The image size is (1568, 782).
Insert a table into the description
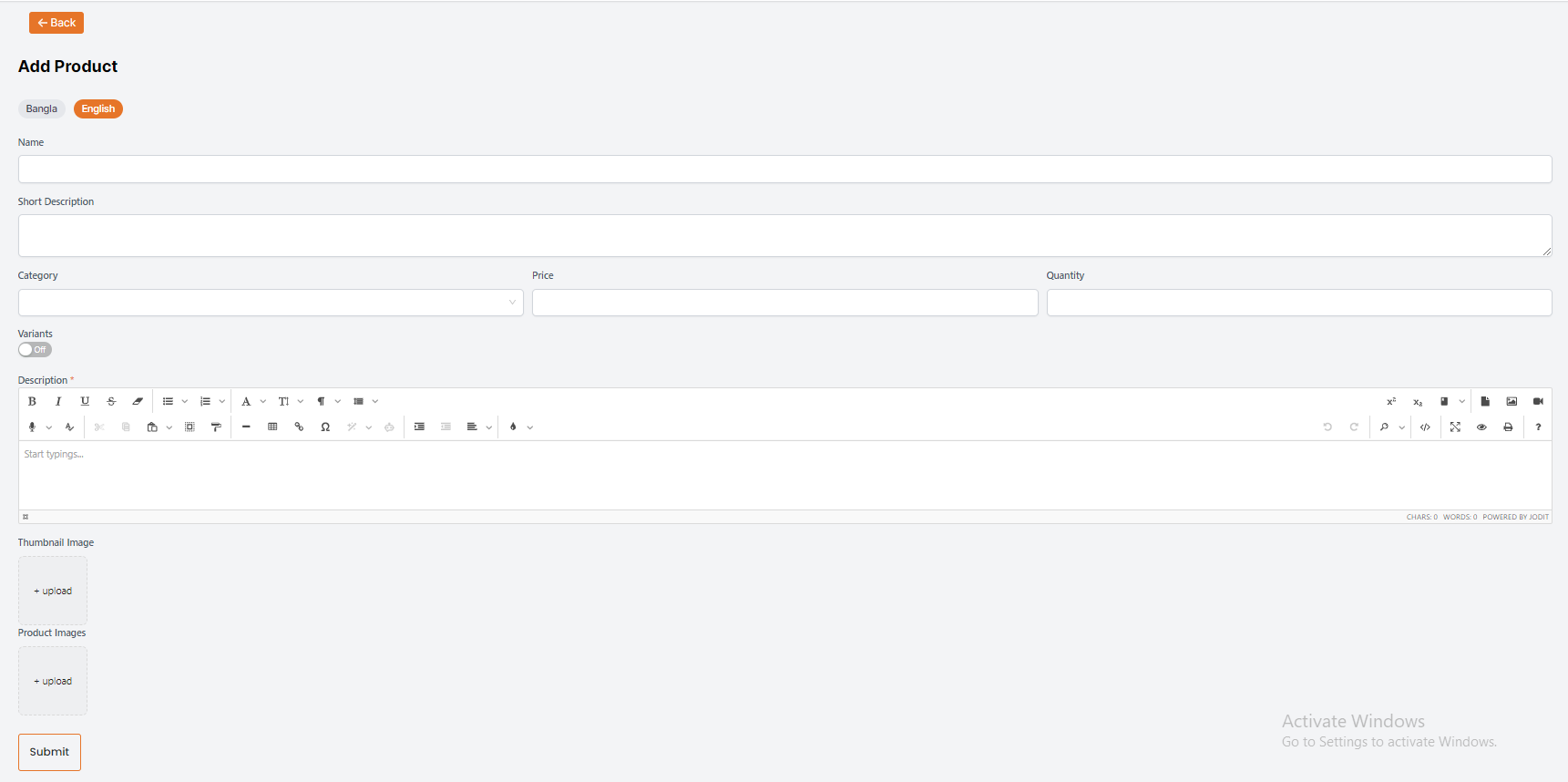click(272, 427)
